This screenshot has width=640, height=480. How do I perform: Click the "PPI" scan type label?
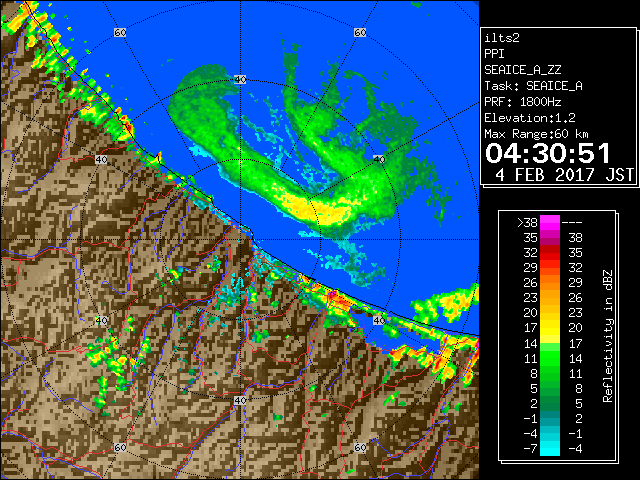pyautogui.click(x=494, y=54)
